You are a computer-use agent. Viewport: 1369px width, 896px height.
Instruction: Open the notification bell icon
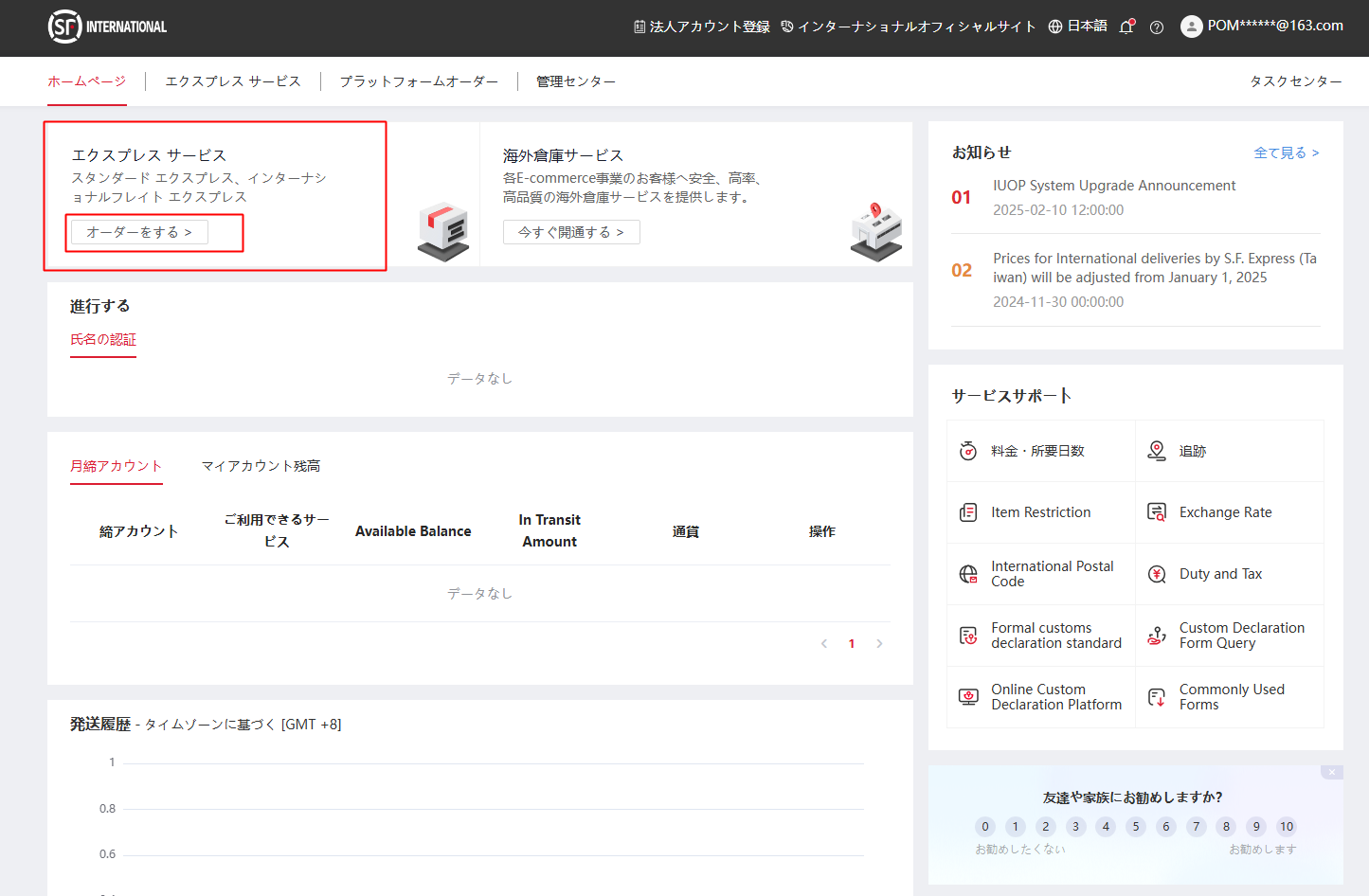coord(1126,27)
